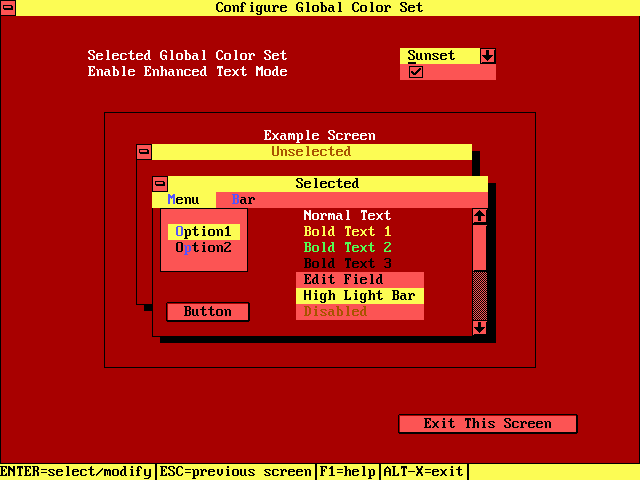Click the Exit This Screen button
Image resolution: width=640 pixels, height=480 pixels.
click(487, 424)
